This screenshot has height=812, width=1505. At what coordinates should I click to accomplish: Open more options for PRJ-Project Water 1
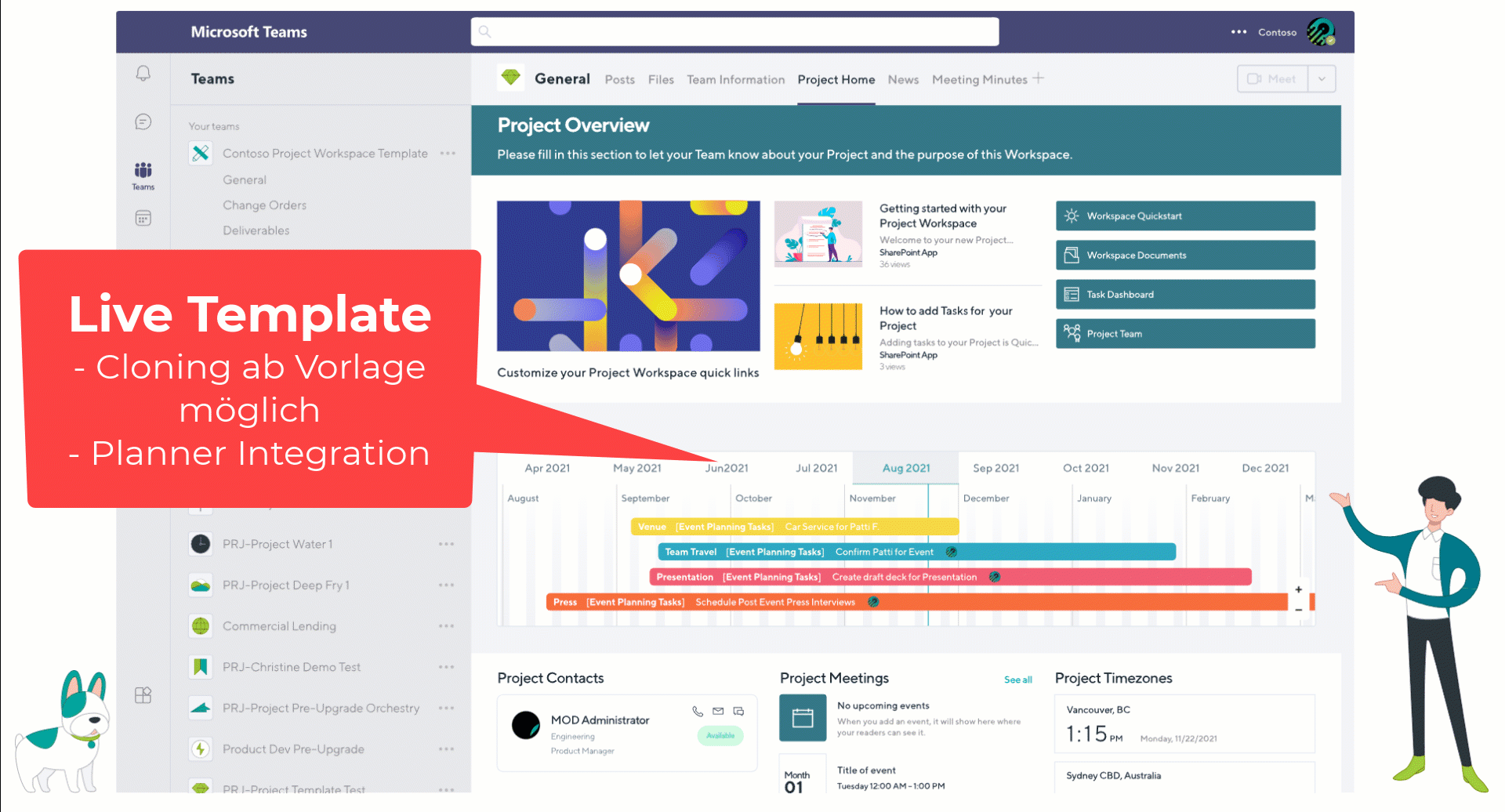[x=446, y=544]
